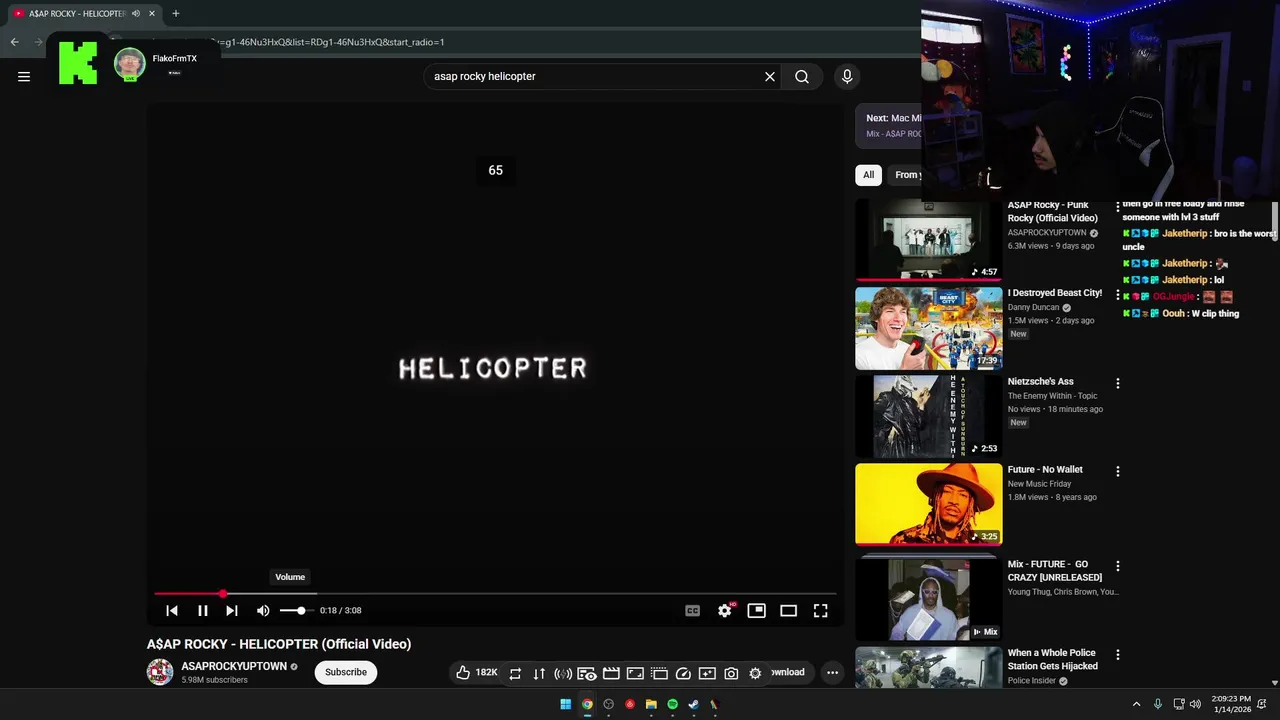Click the sparkle video filters icon
The width and height of the screenshot is (1280, 720).
(x=707, y=673)
